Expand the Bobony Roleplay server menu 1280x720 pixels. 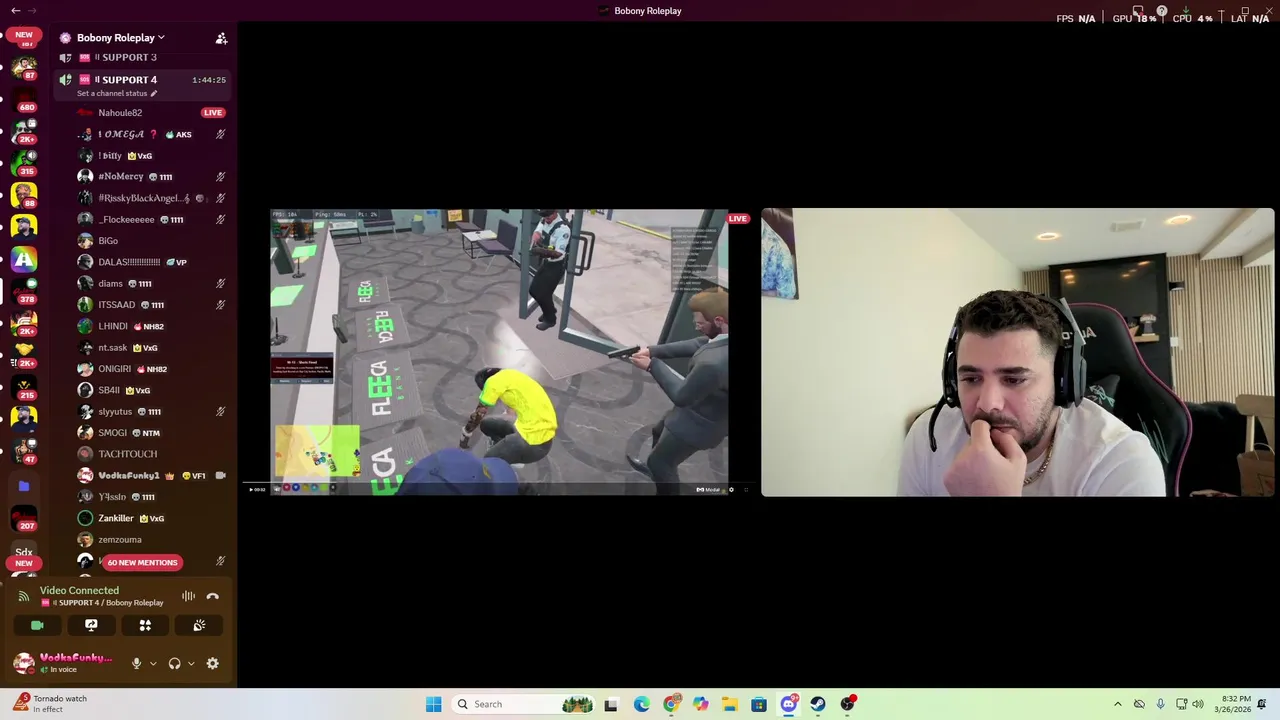[120, 38]
